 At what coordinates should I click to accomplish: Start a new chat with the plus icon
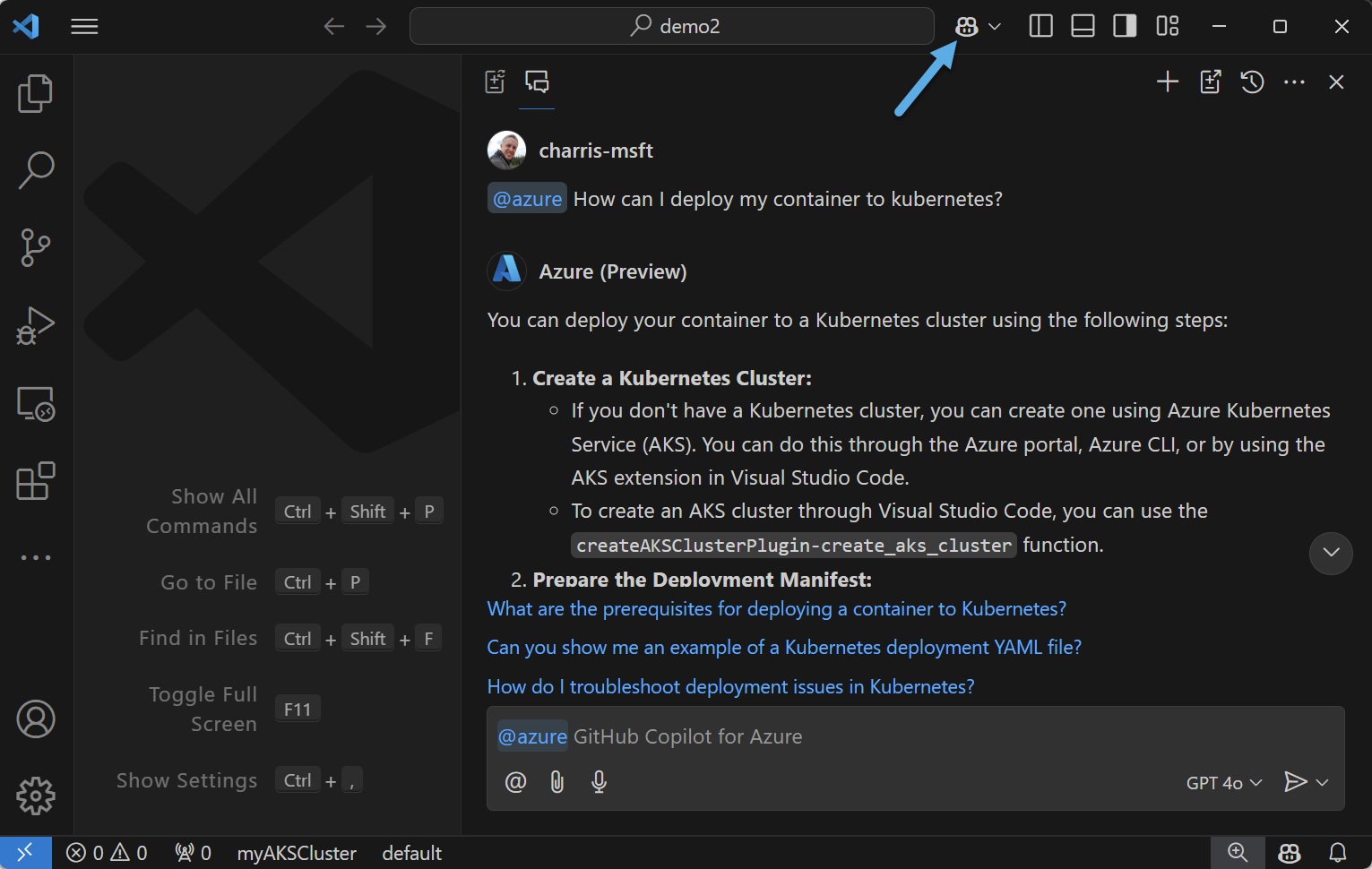1168,82
